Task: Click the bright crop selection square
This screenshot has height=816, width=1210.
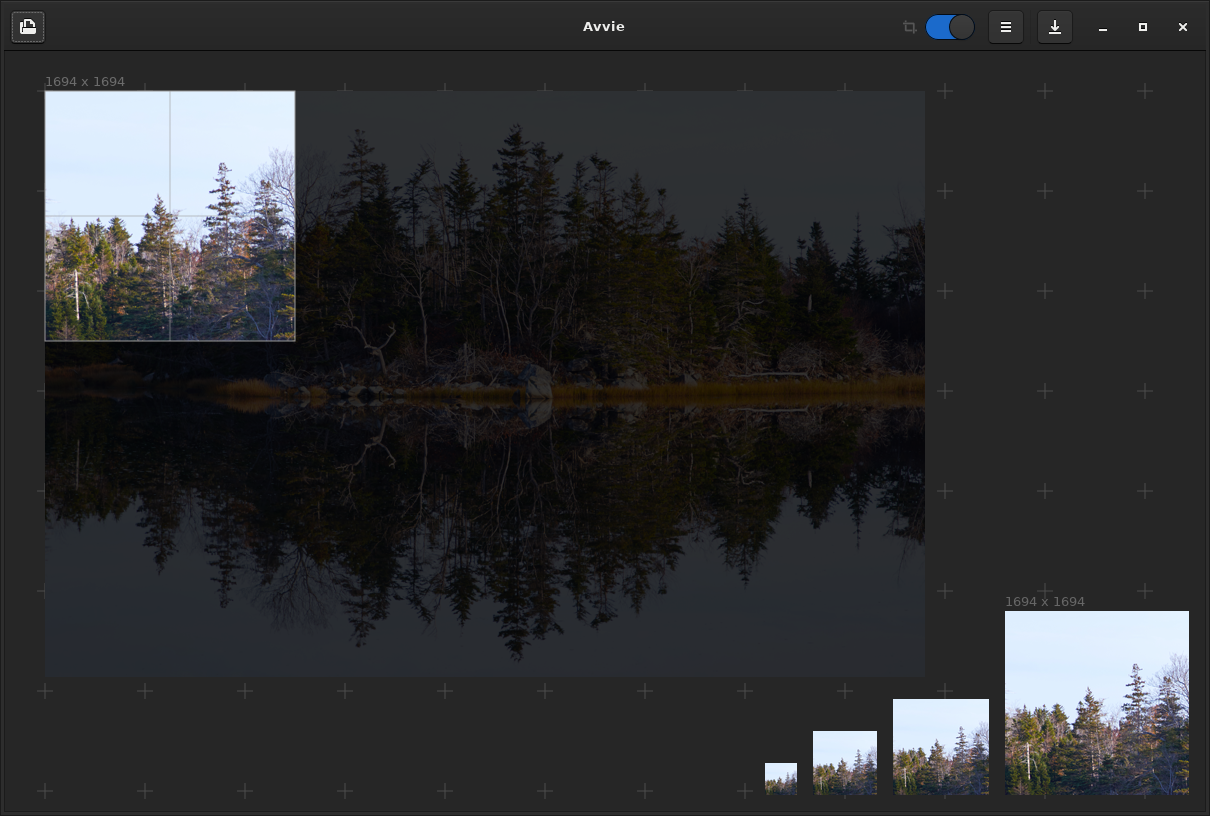Action: (x=170, y=216)
